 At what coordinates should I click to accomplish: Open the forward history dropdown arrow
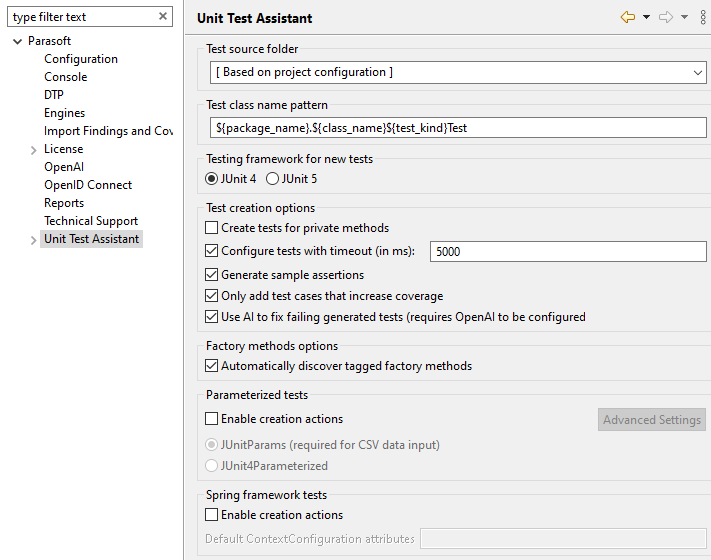684,17
